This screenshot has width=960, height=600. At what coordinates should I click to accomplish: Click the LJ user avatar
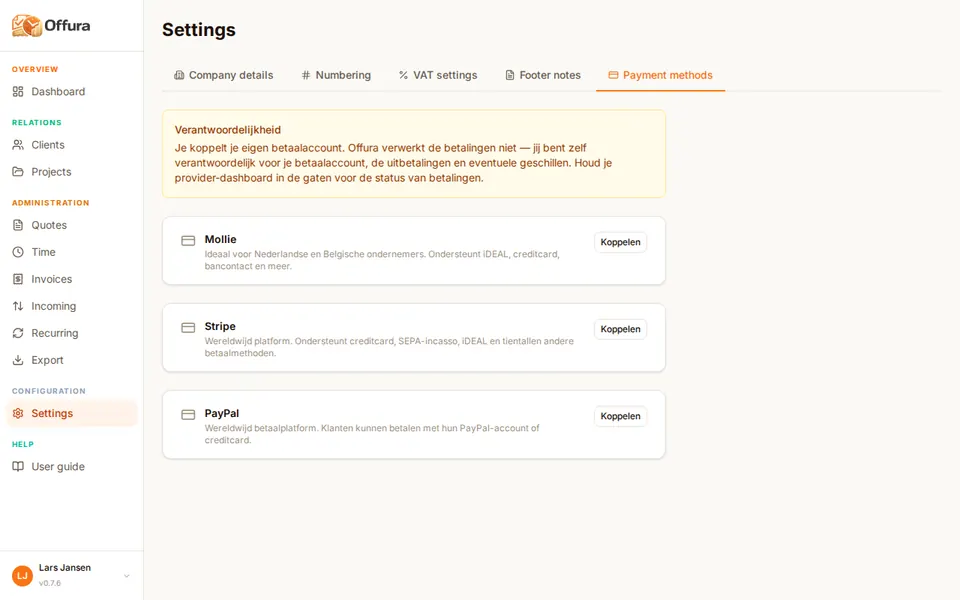23,576
